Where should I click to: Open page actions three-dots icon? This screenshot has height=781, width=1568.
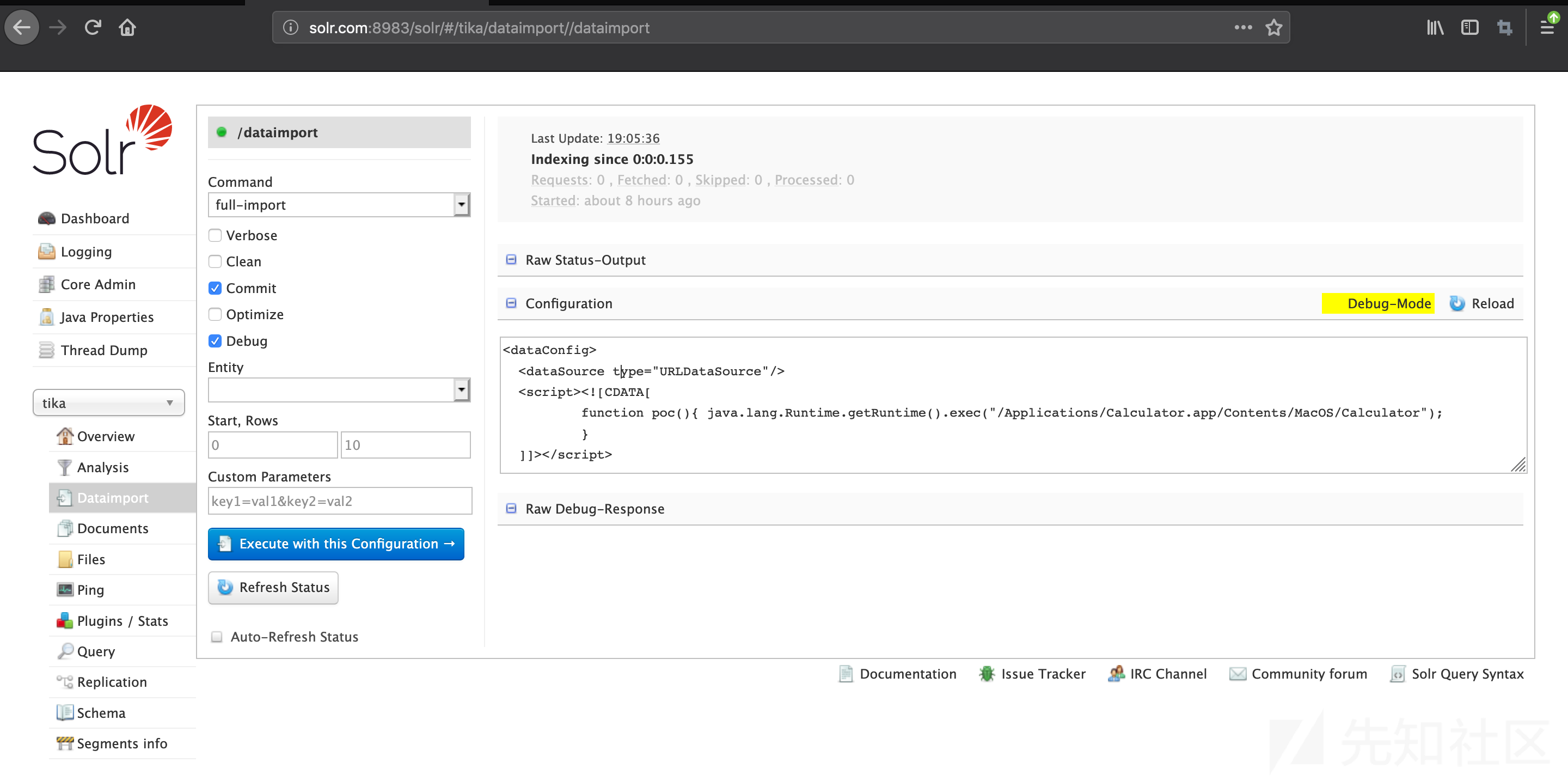pyautogui.click(x=1243, y=27)
